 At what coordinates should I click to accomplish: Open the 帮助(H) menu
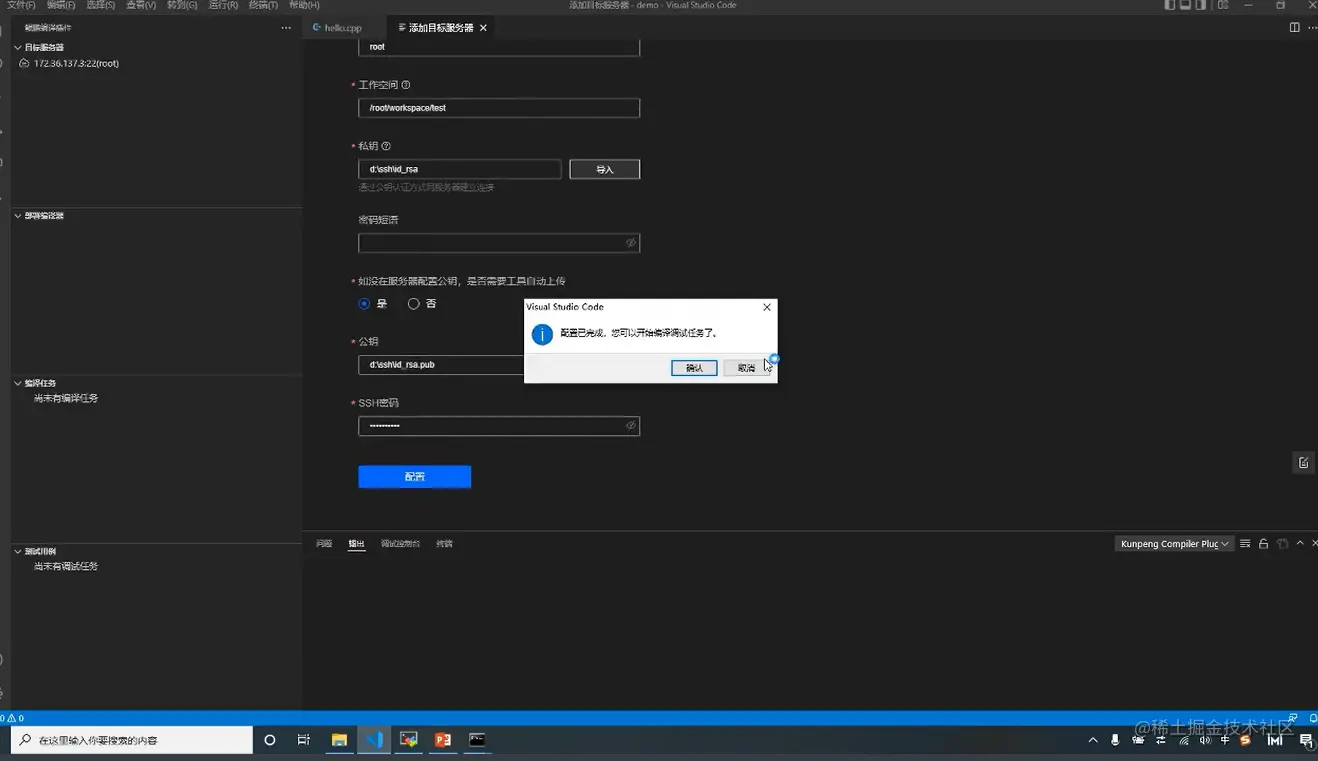tap(304, 5)
